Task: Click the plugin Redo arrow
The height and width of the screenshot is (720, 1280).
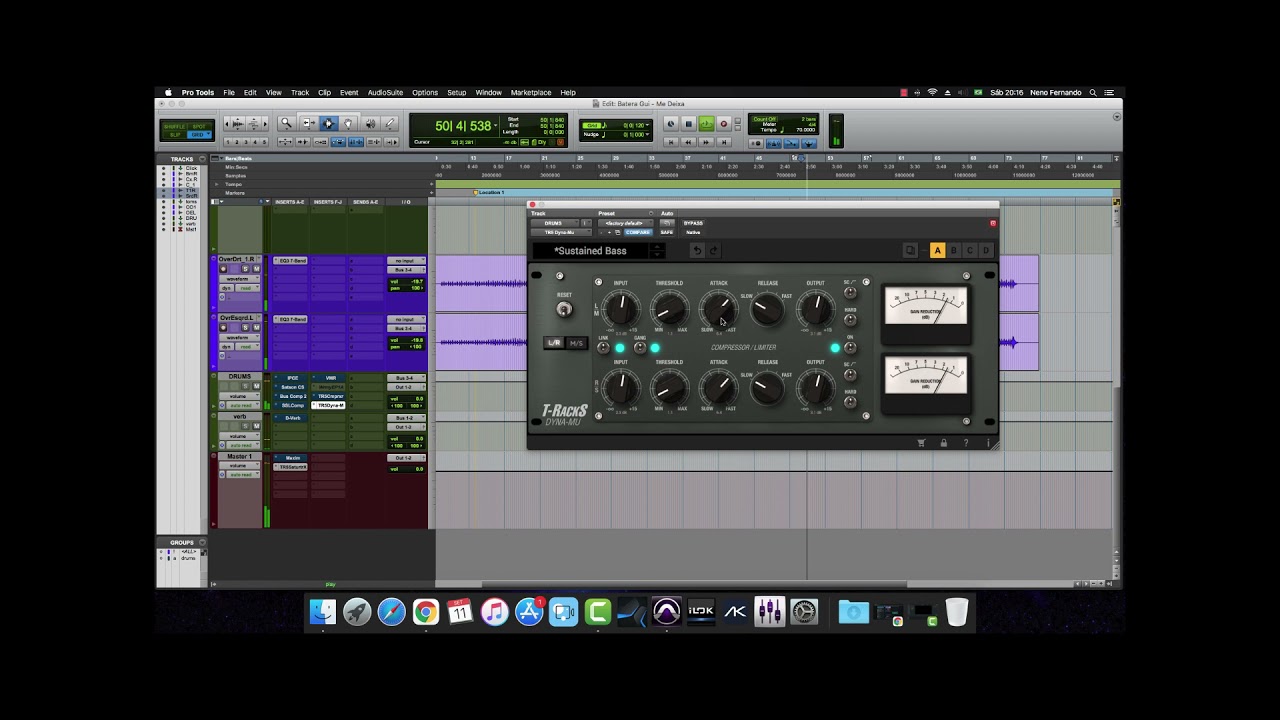Action: (713, 251)
